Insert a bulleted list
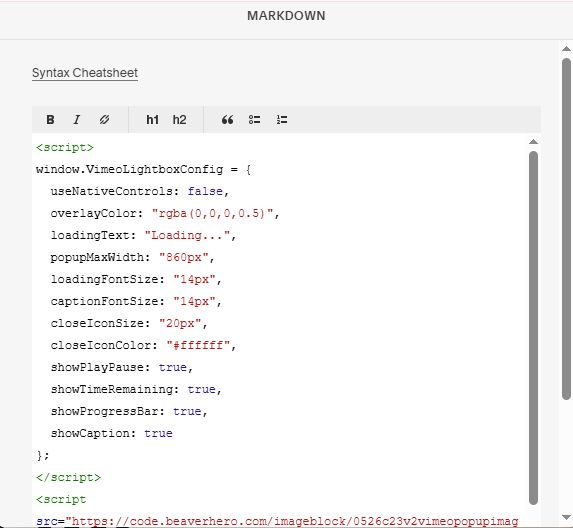The width and height of the screenshot is (573, 528). 254,119
